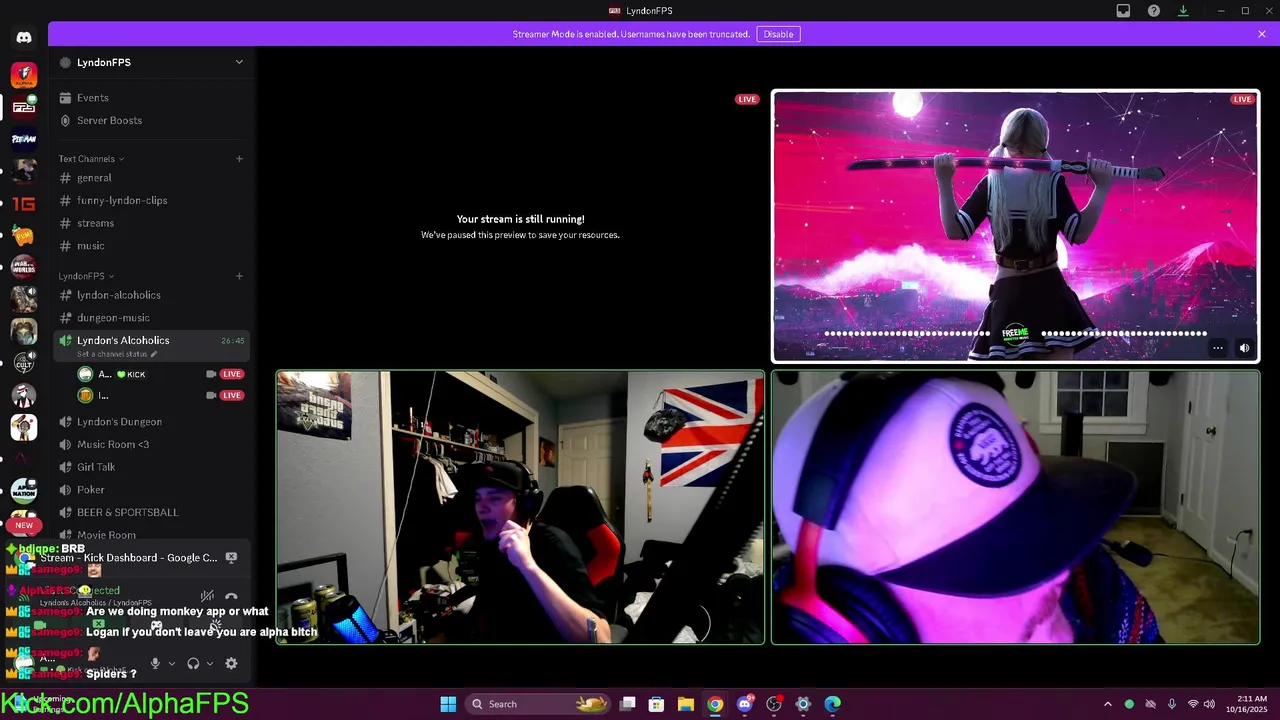Switch to Discord on taskbar

745,704
